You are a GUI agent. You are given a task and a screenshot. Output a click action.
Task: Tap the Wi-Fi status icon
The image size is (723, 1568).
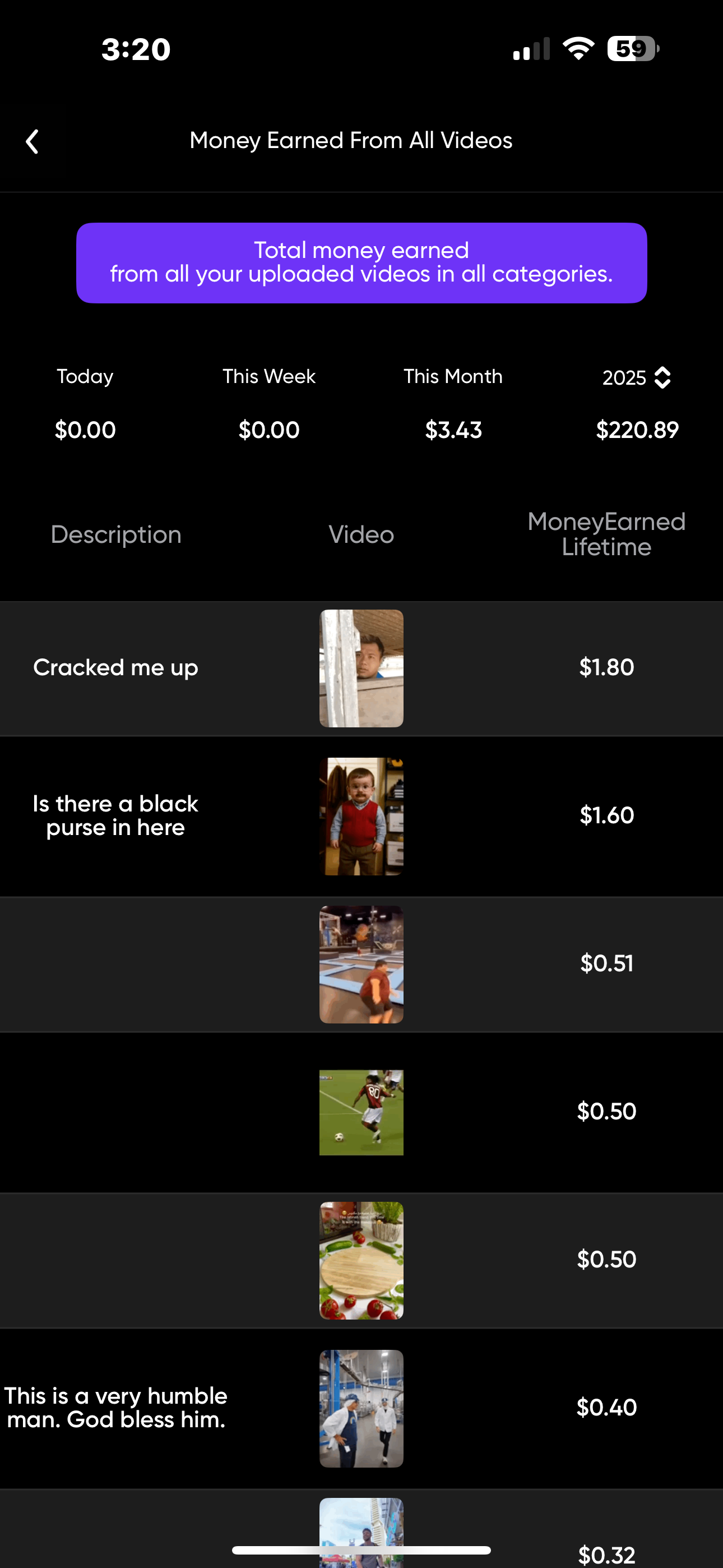click(x=577, y=49)
